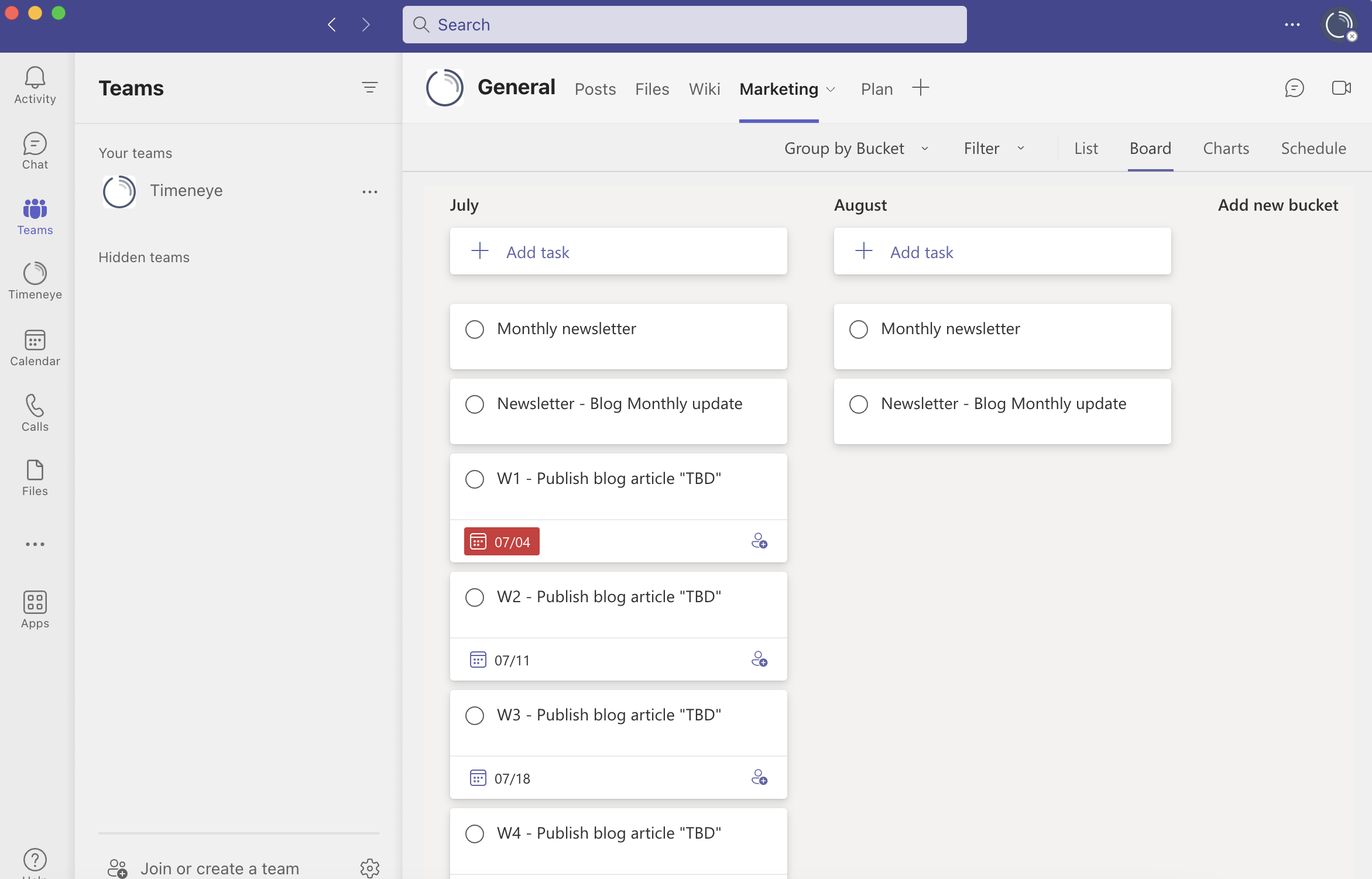This screenshot has width=1372, height=879.
Task: Open Settings and more menu in title bar
Action: (x=1292, y=25)
